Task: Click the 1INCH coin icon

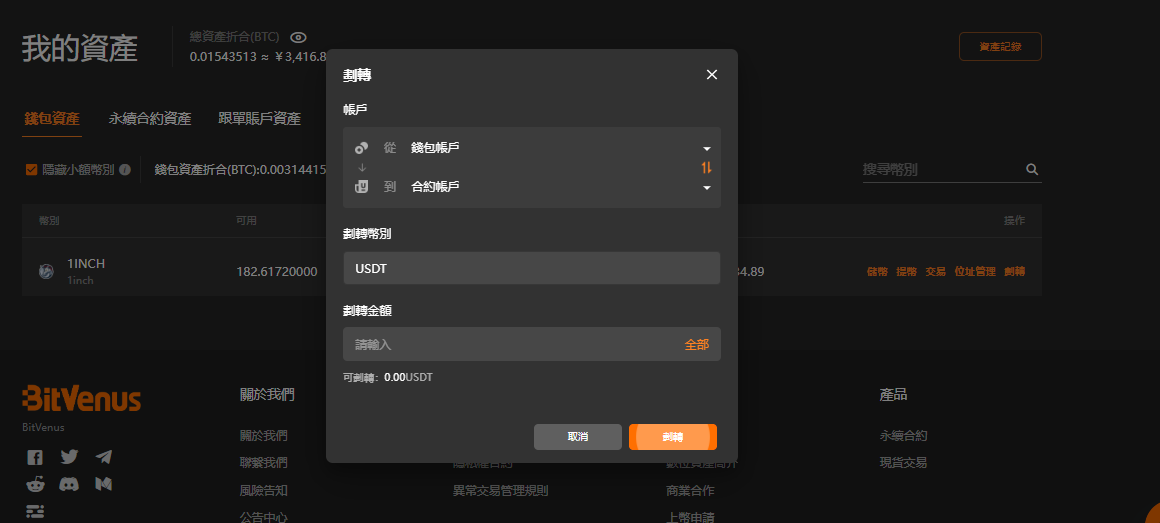Action: coord(46,271)
